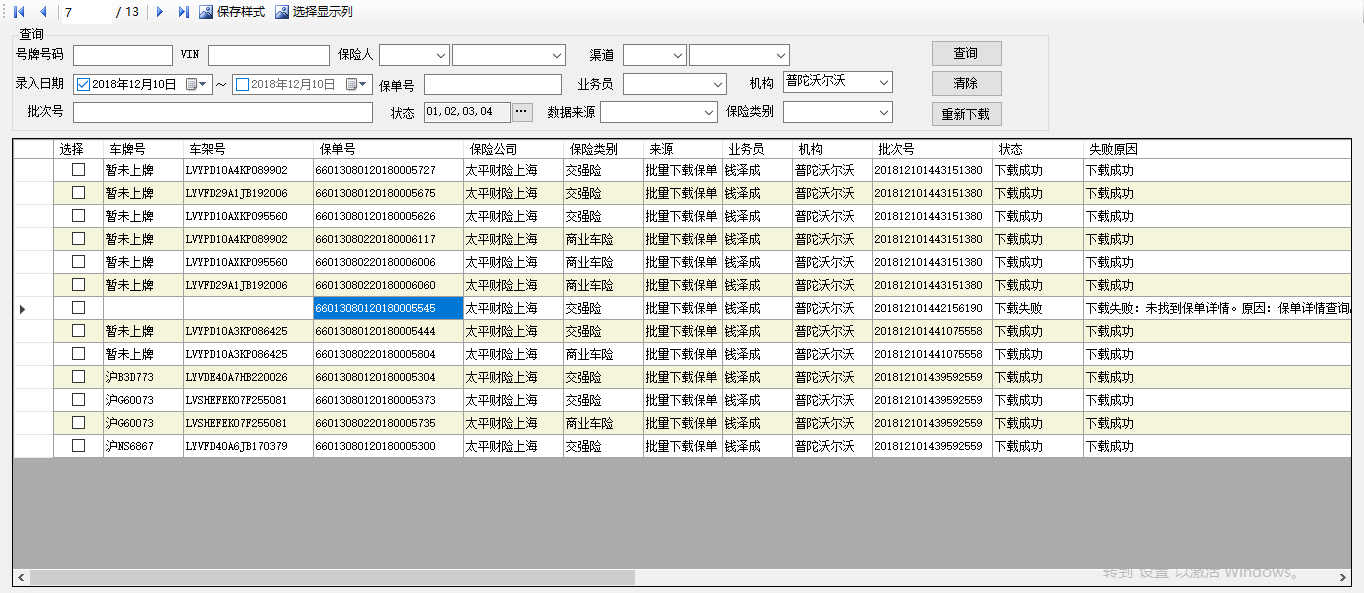The height and width of the screenshot is (593, 1364).
Task: Expand the 数据来源 combo box
Action: (708, 112)
